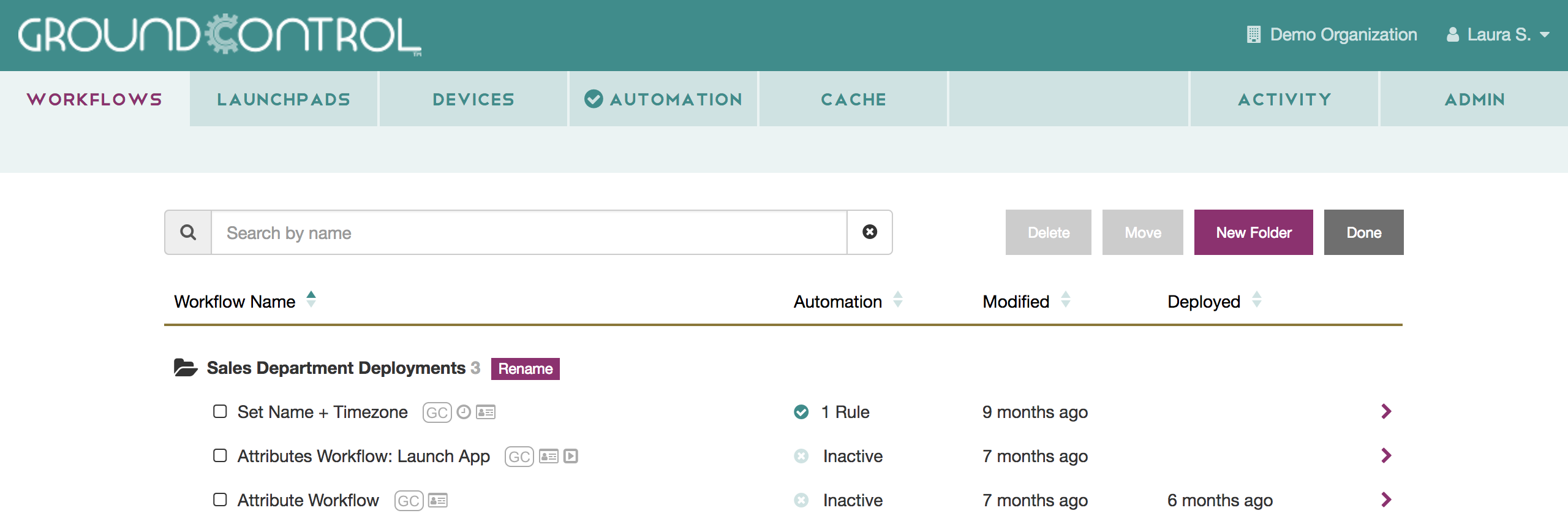Click ID card icon on Set Name + Timezone
Screen dimensions: 1568x532
point(486,412)
